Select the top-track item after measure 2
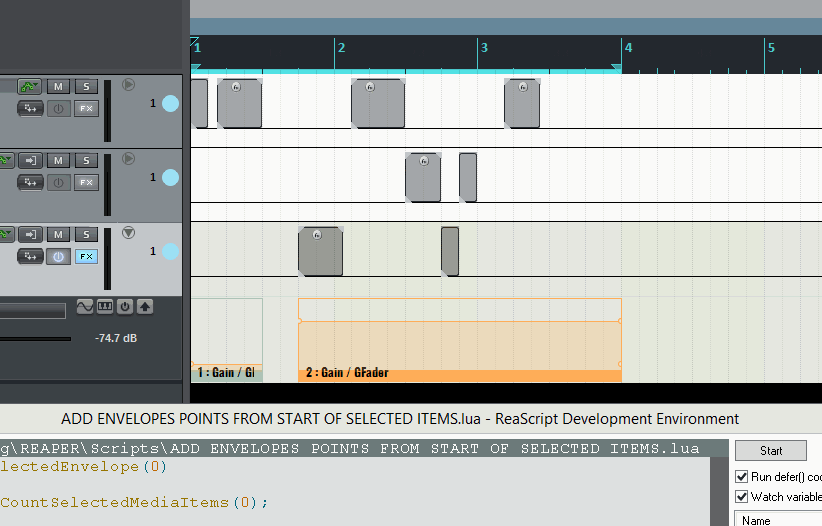Viewport: 822px width, 526px height. pos(378,103)
